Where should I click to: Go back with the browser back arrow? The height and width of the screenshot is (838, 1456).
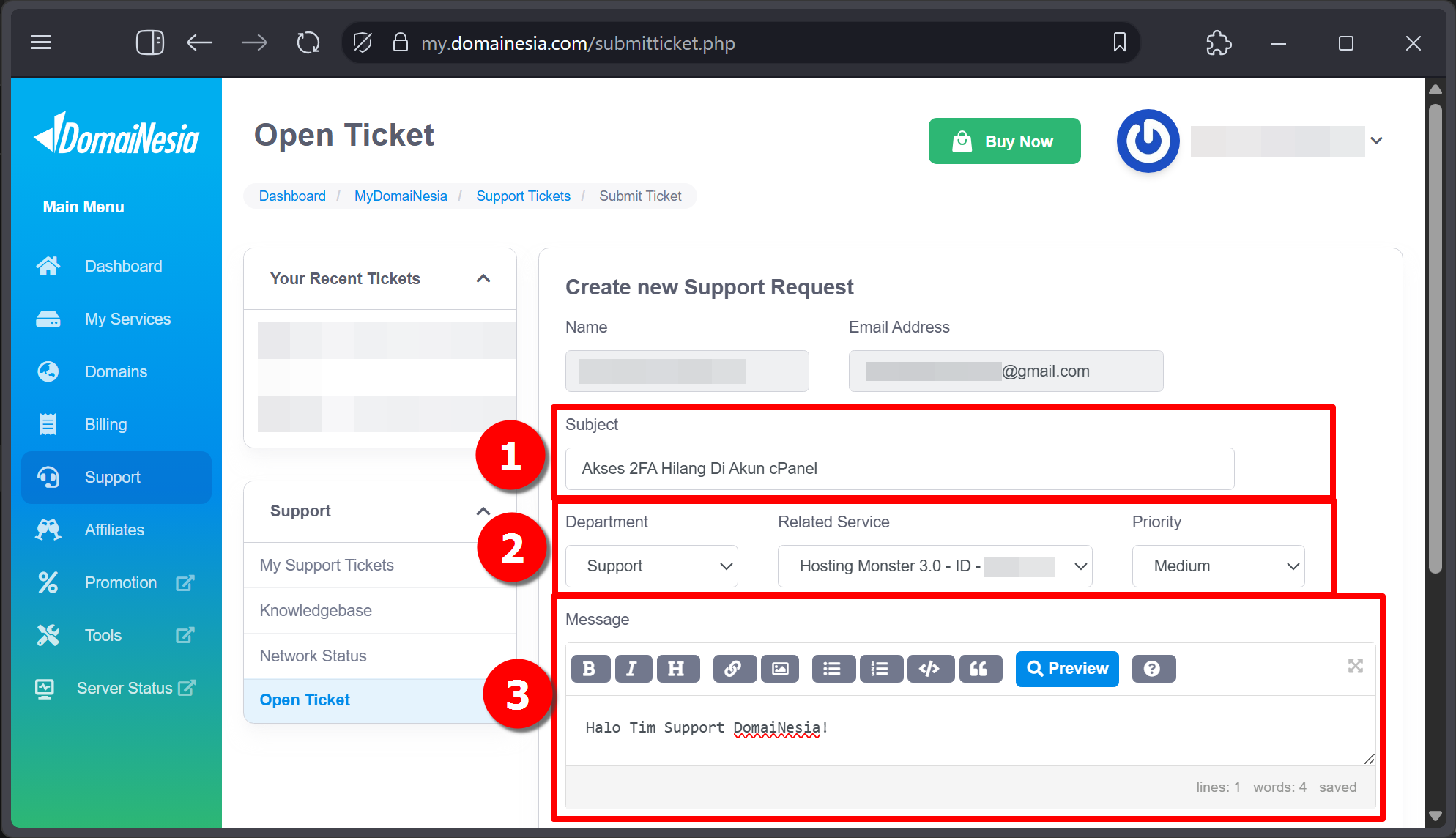pyautogui.click(x=199, y=42)
